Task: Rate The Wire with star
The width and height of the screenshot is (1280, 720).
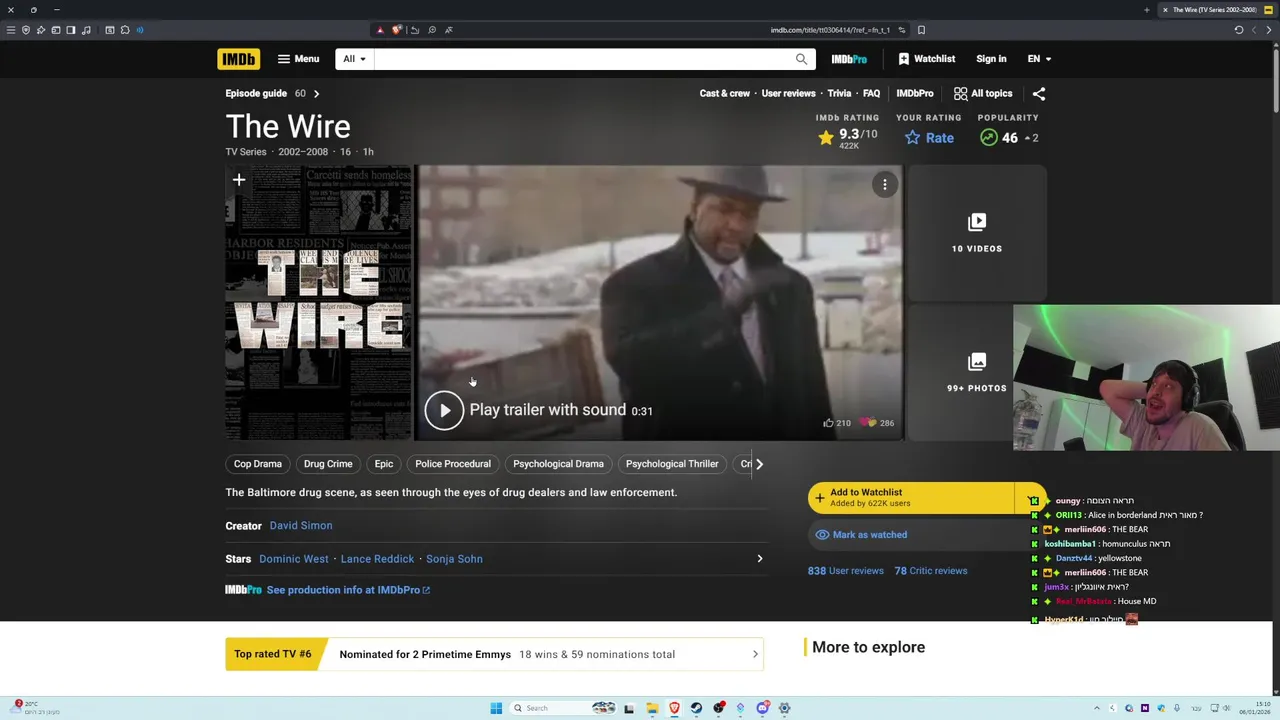Action: 929,138
